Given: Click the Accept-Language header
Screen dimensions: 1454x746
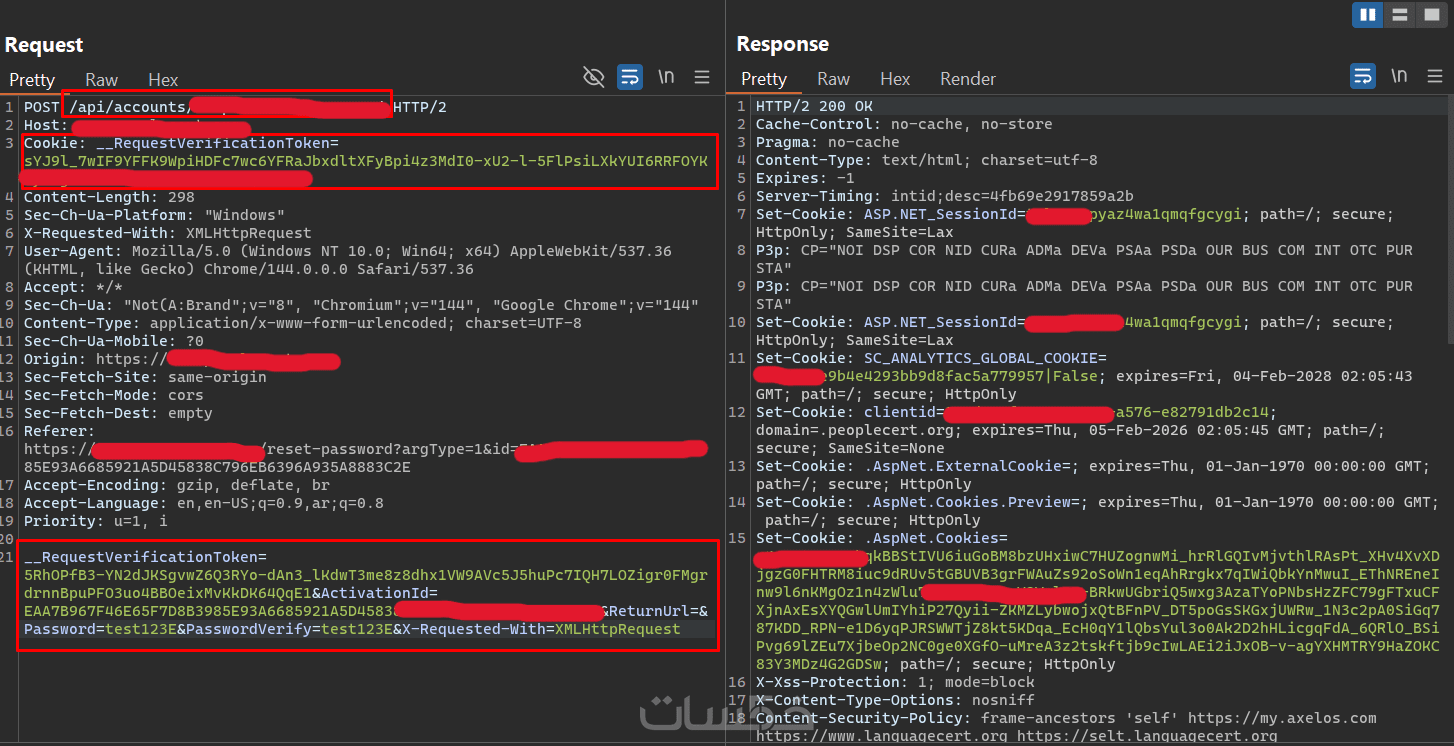Looking at the screenshot, I should [x=203, y=503].
